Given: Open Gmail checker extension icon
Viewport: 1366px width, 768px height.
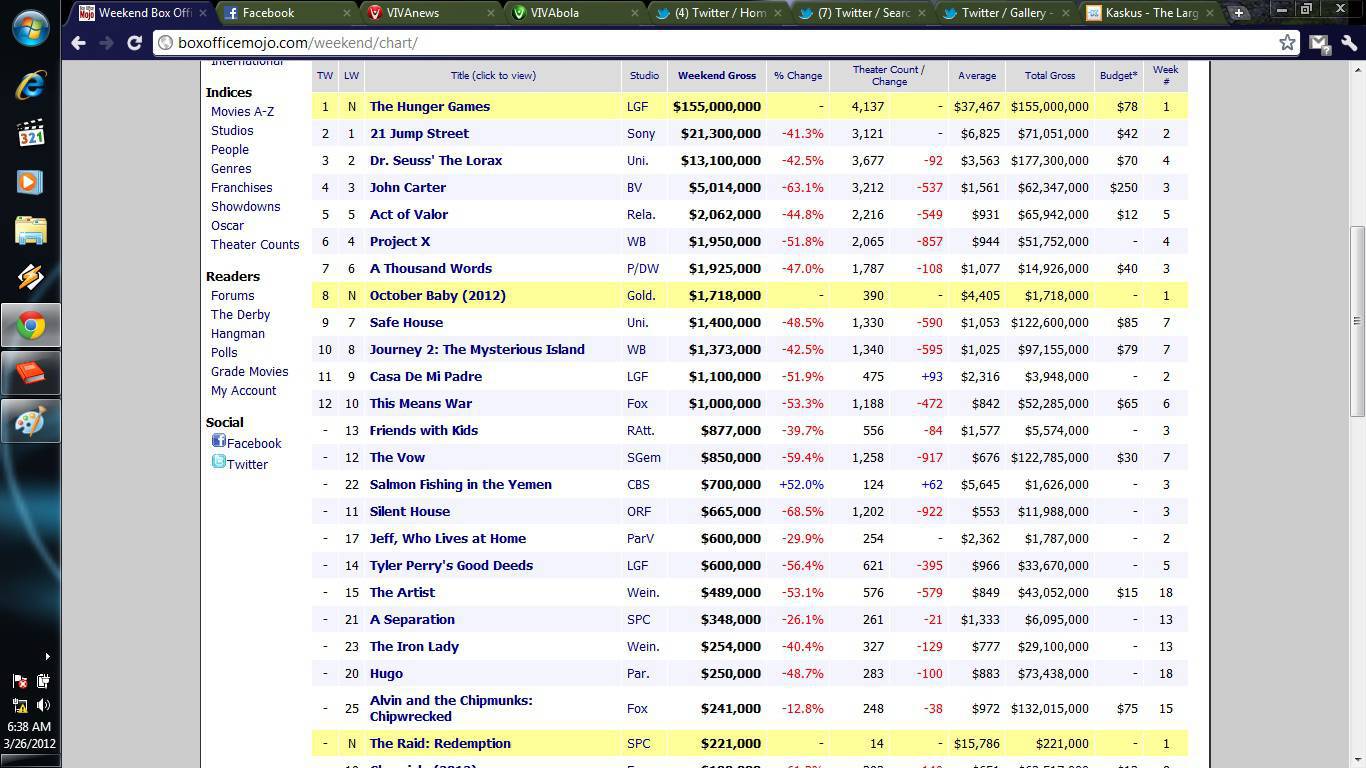Looking at the screenshot, I should point(1319,43).
